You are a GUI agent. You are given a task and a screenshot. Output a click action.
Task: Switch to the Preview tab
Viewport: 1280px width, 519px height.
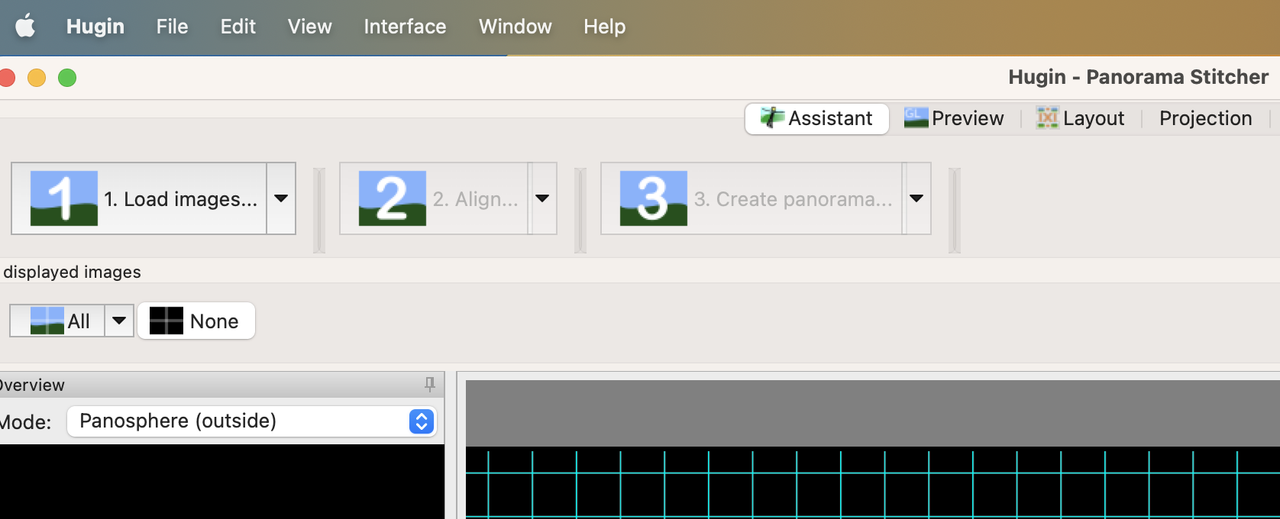pyautogui.click(x=954, y=118)
